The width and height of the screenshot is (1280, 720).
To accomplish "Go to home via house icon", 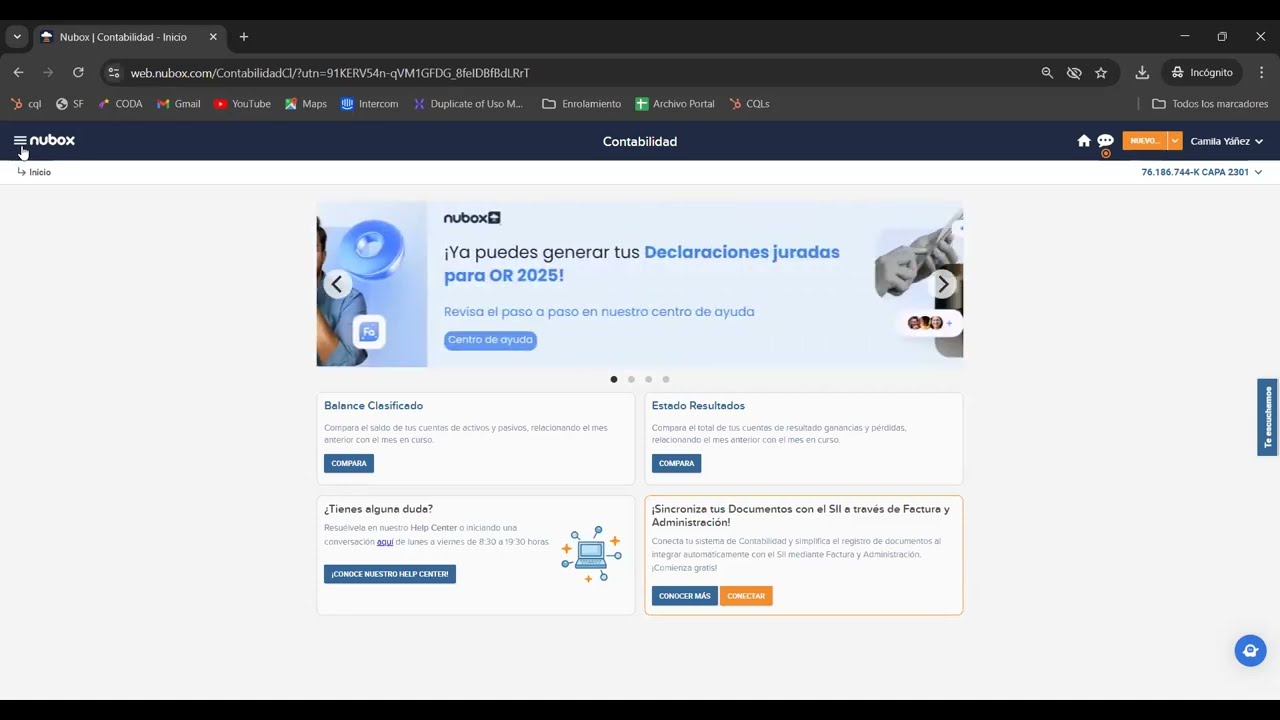I will (1084, 141).
